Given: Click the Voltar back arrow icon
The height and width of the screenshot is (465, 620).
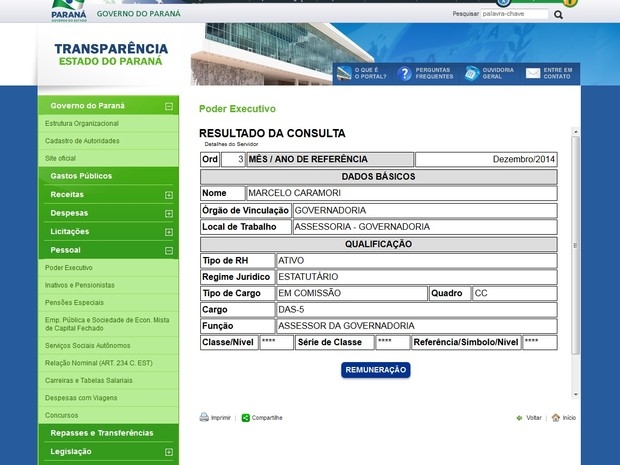Looking at the screenshot, I should pos(520,418).
